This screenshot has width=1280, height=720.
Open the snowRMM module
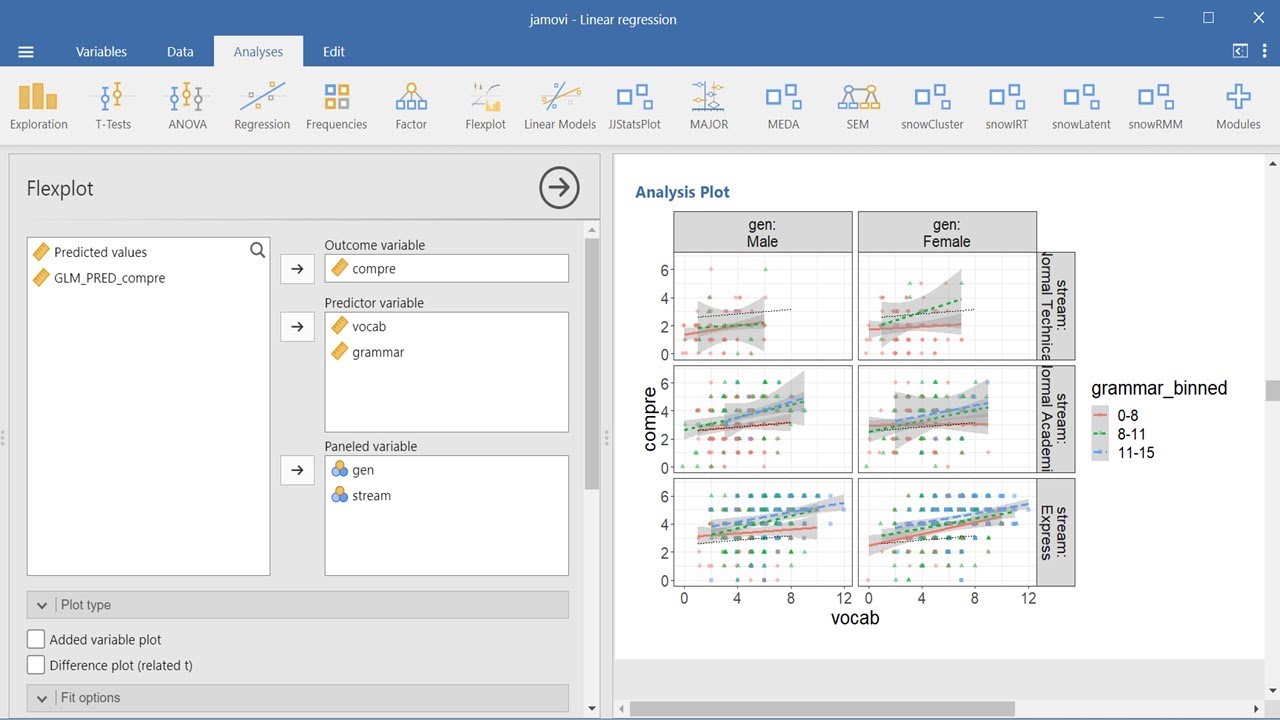1155,106
